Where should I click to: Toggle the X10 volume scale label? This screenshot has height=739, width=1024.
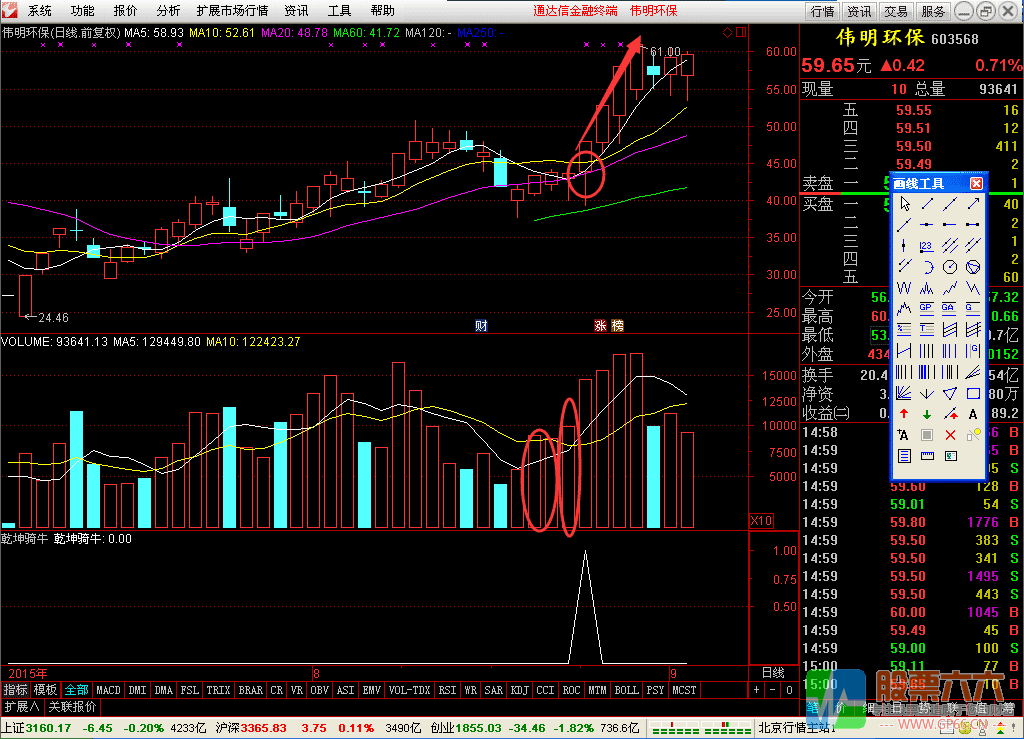[x=761, y=521]
